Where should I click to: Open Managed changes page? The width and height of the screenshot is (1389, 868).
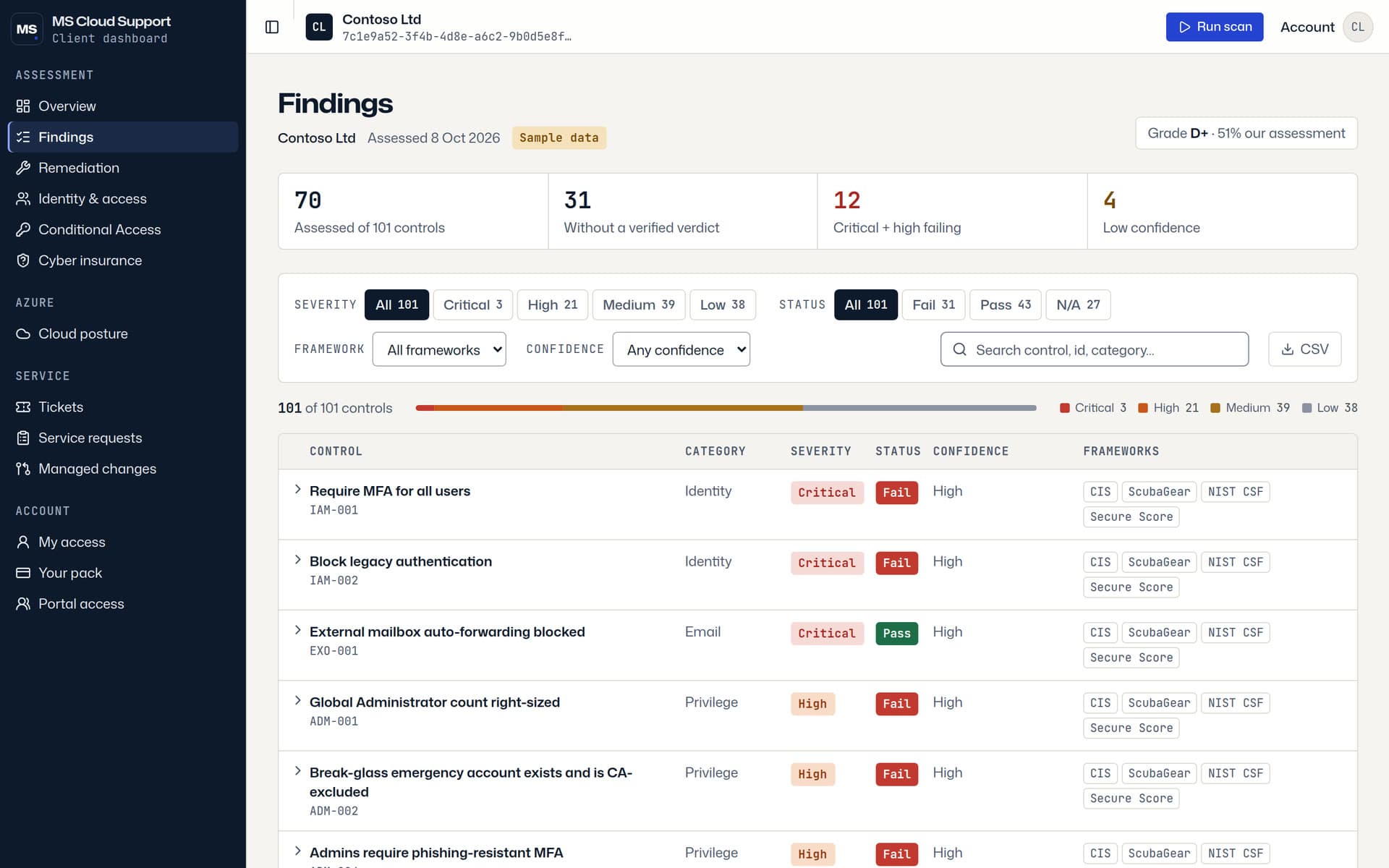point(123,469)
